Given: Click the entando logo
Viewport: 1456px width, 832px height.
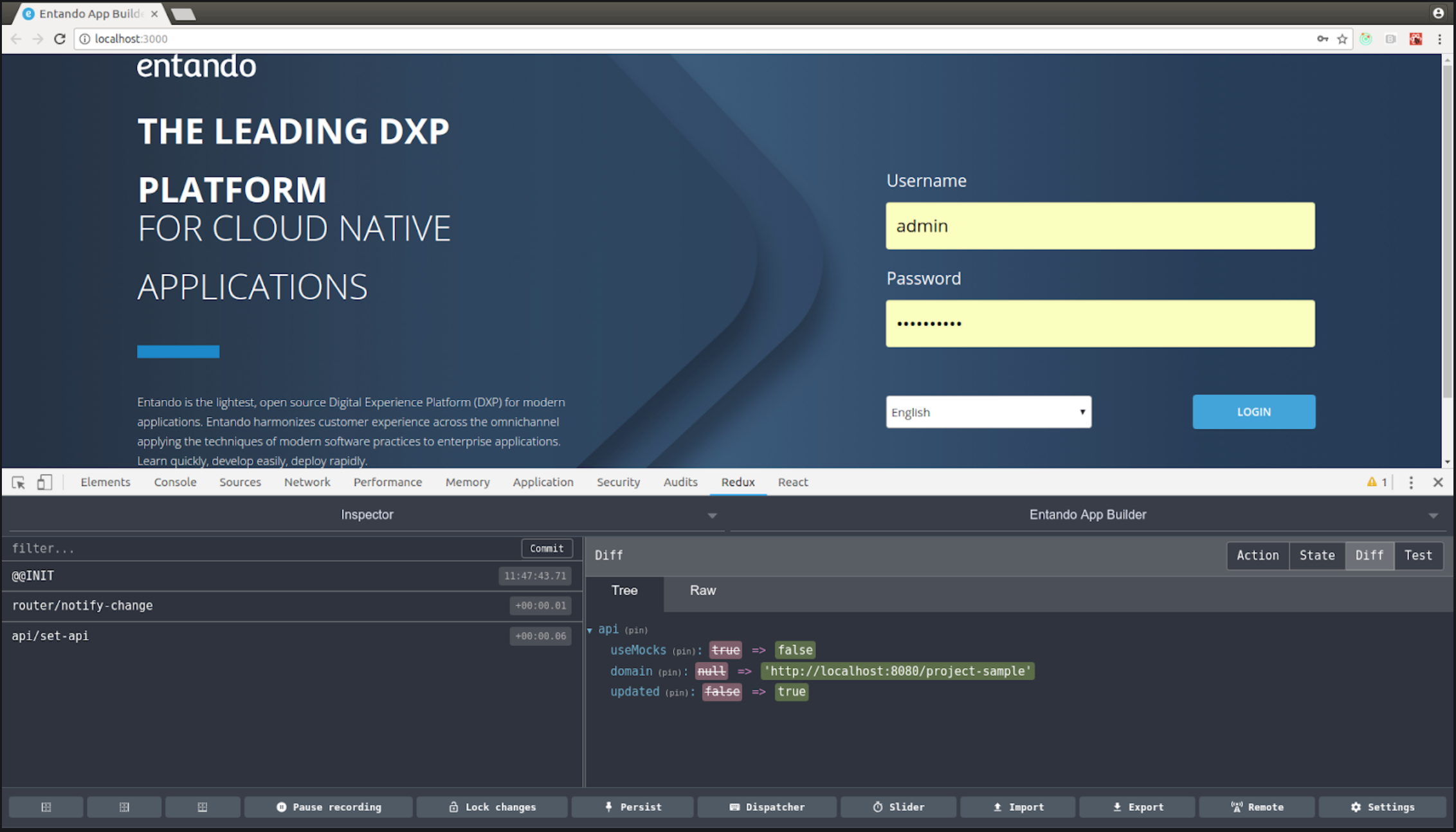Looking at the screenshot, I should [x=196, y=66].
